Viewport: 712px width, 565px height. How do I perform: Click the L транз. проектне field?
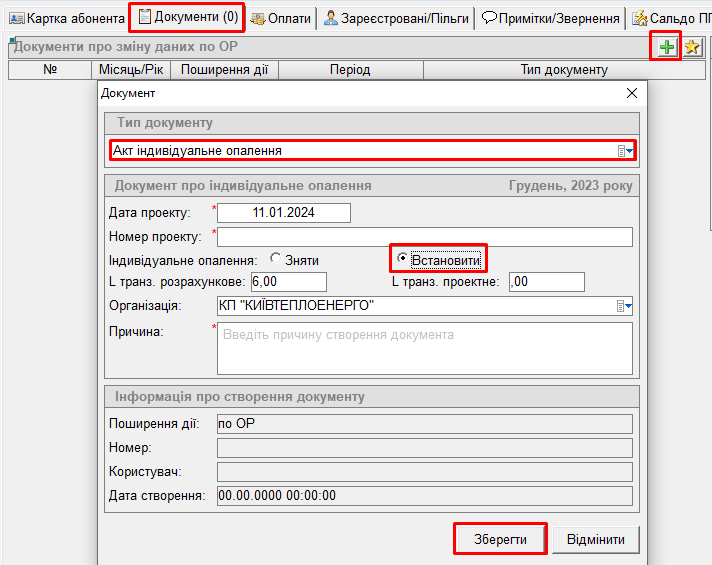coord(546,283)
